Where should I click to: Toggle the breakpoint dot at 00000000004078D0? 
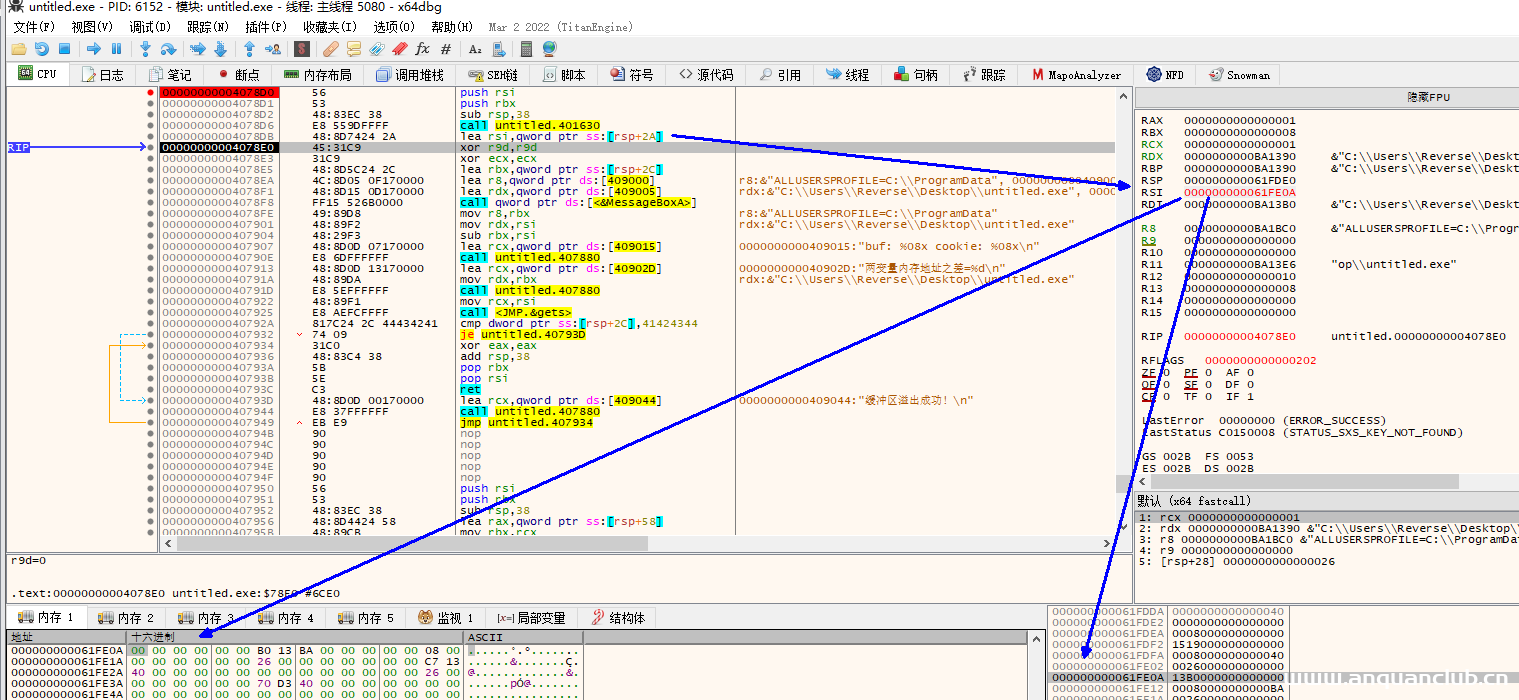[x=150, y=92]
